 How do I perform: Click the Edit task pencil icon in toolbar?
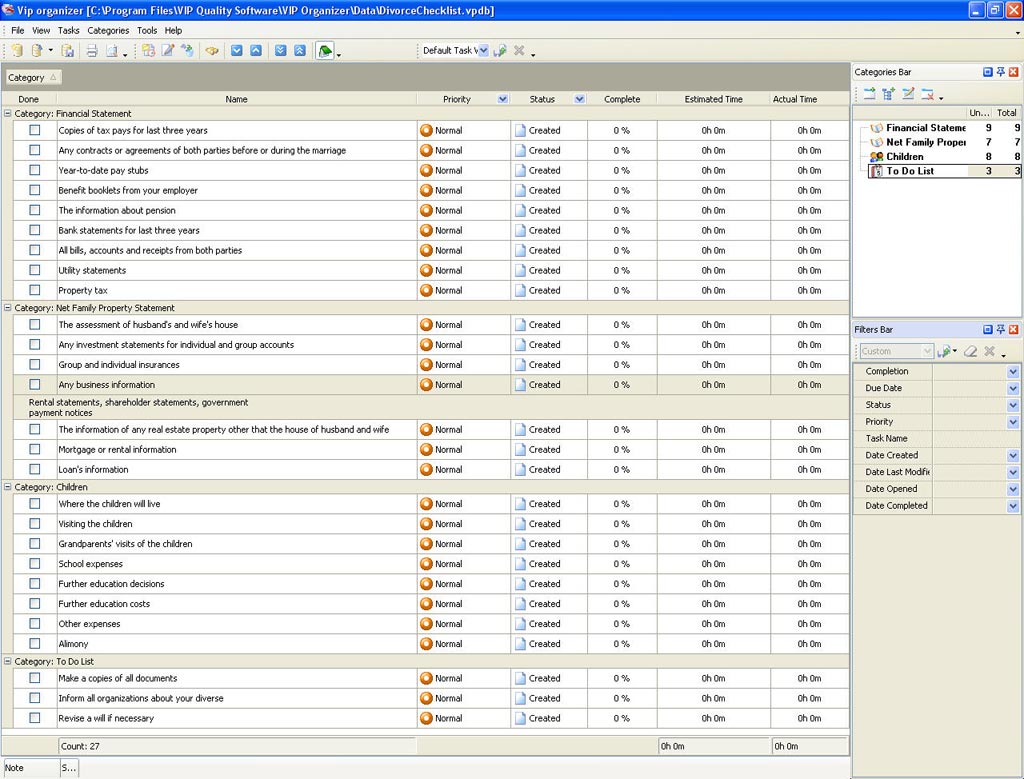tap(168, 51)
